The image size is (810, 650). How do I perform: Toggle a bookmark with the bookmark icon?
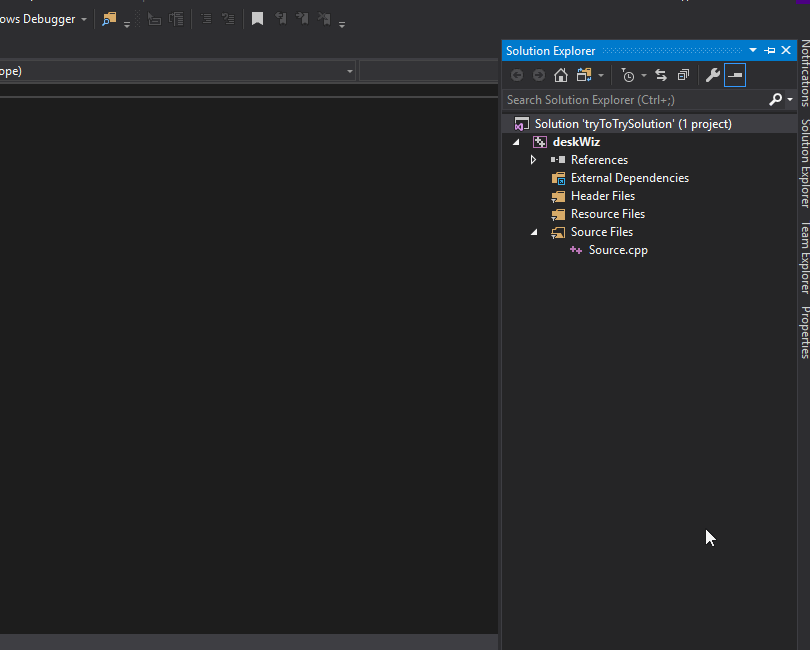coord(257,19)
